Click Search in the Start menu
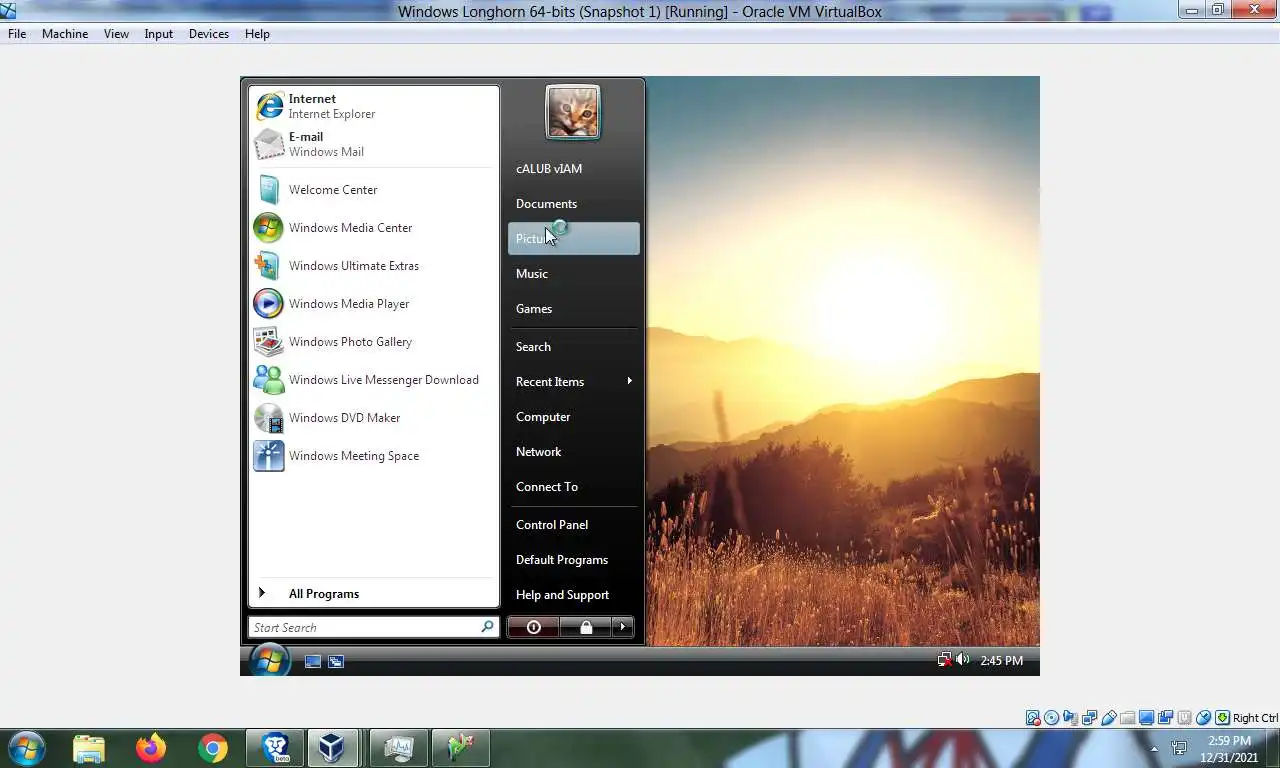Screen dimensions: 1280x768 coord(574,347)
